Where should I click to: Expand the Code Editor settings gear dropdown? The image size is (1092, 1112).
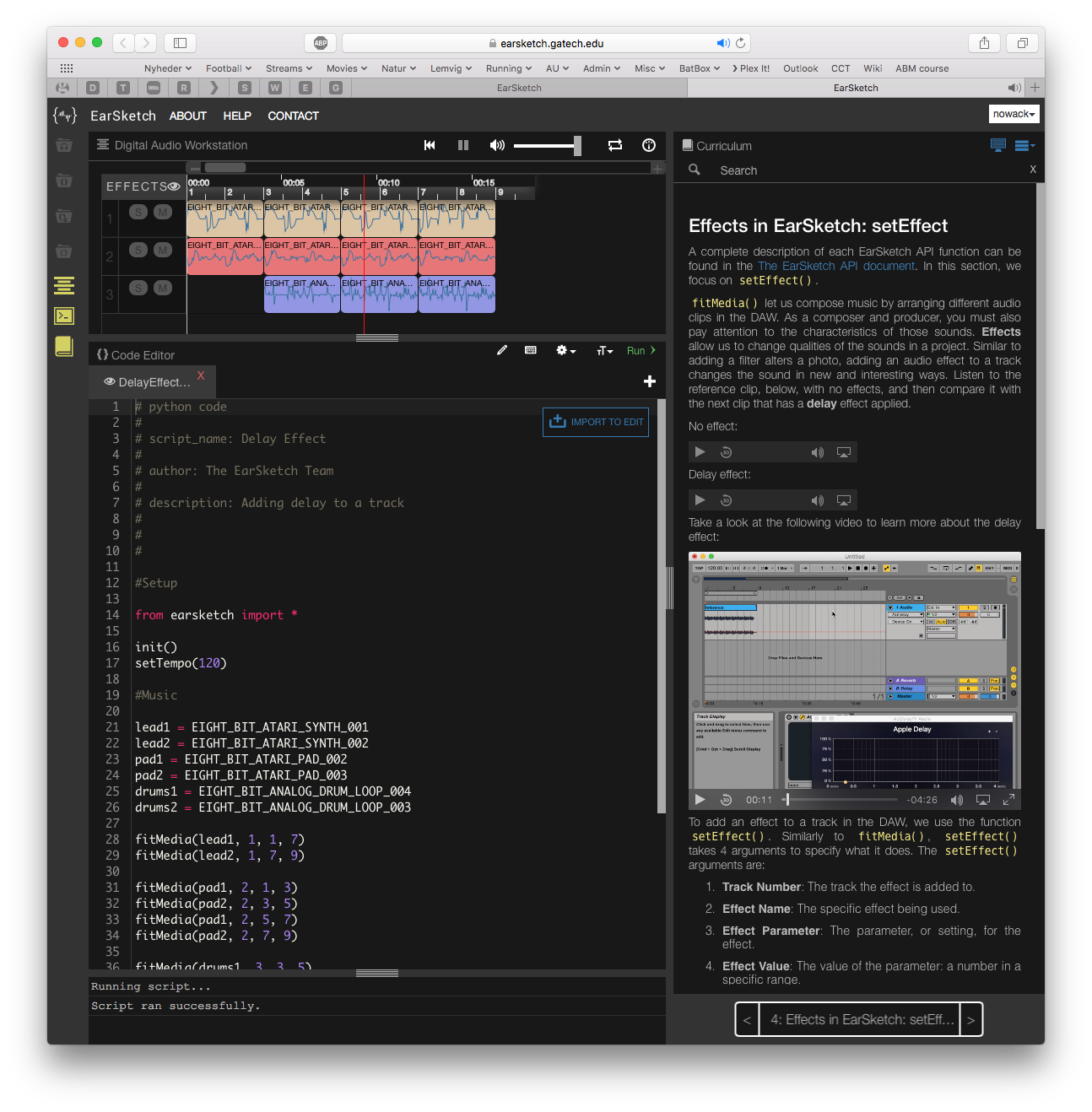coord(565,350)
